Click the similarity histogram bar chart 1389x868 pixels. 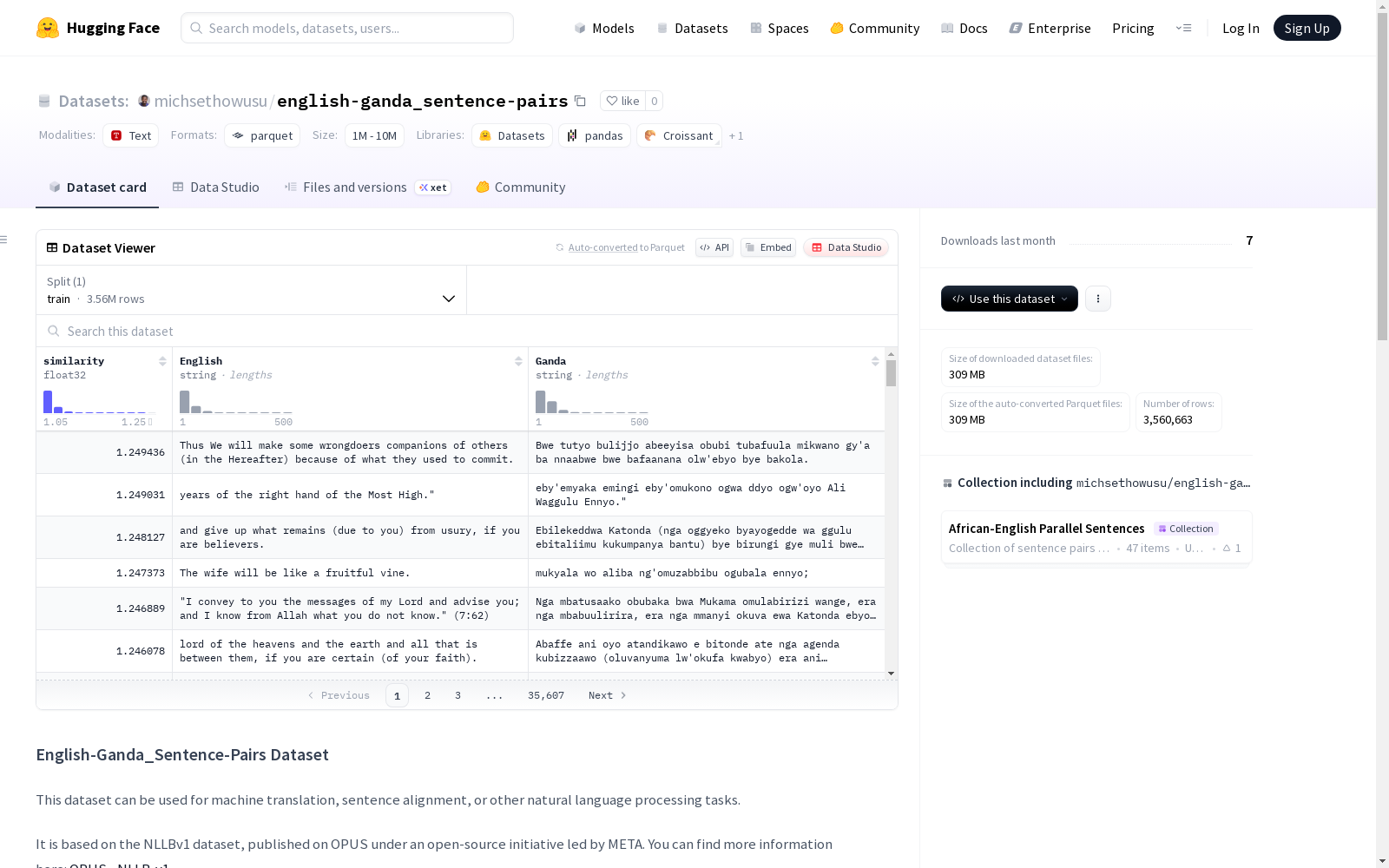click(x=98, y=402)
